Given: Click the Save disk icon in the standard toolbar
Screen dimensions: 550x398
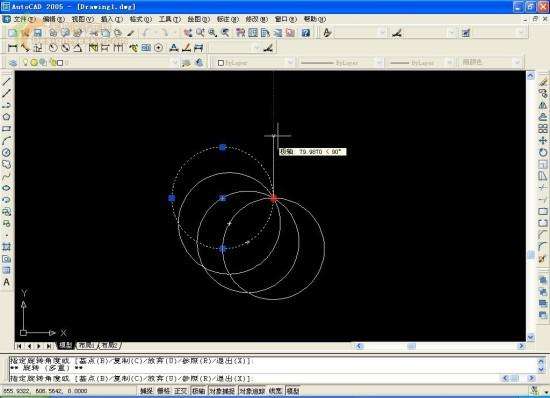Looking at the screenshot, I should click(x=38, y=33).
